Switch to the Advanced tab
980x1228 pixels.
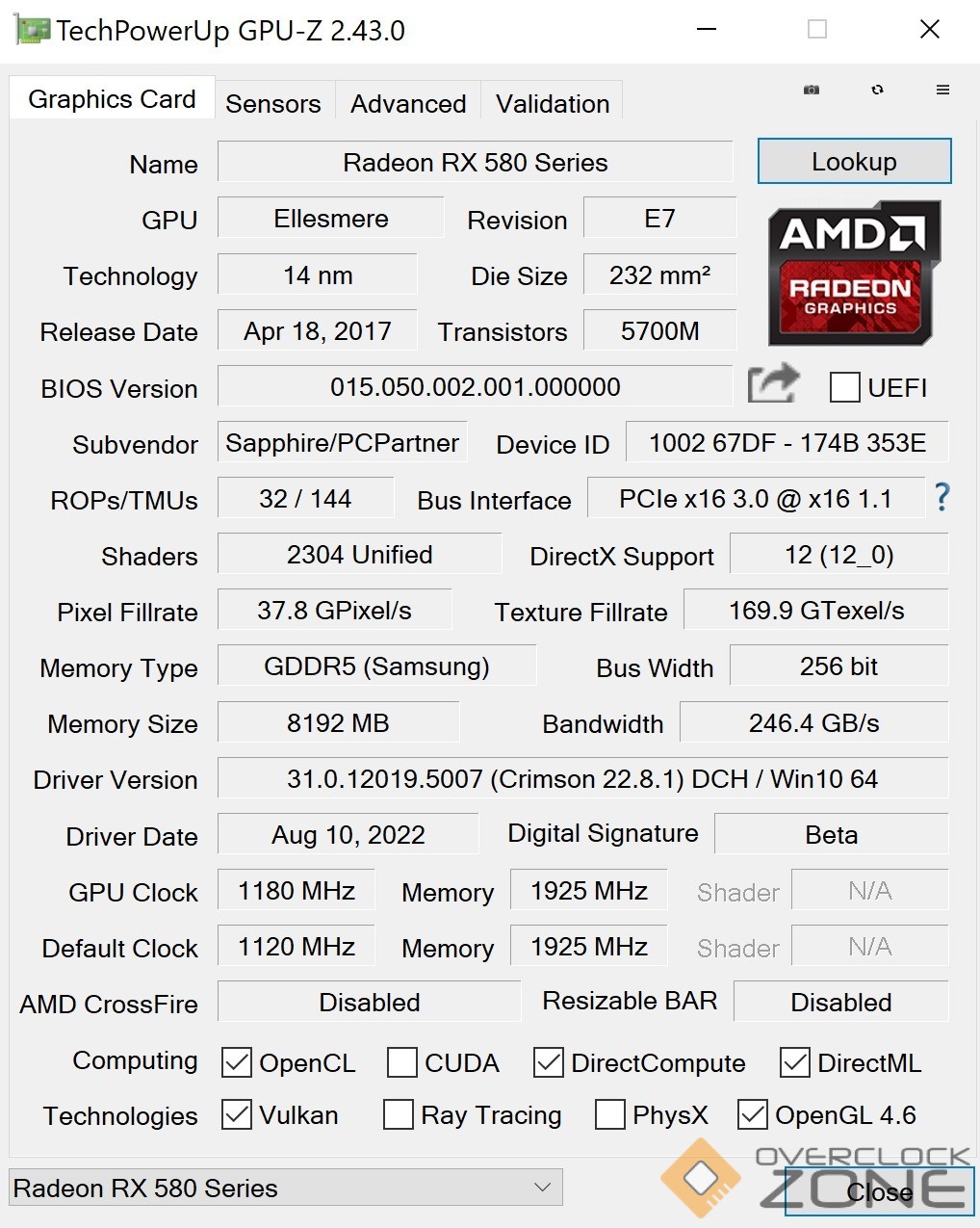point(408,103)
